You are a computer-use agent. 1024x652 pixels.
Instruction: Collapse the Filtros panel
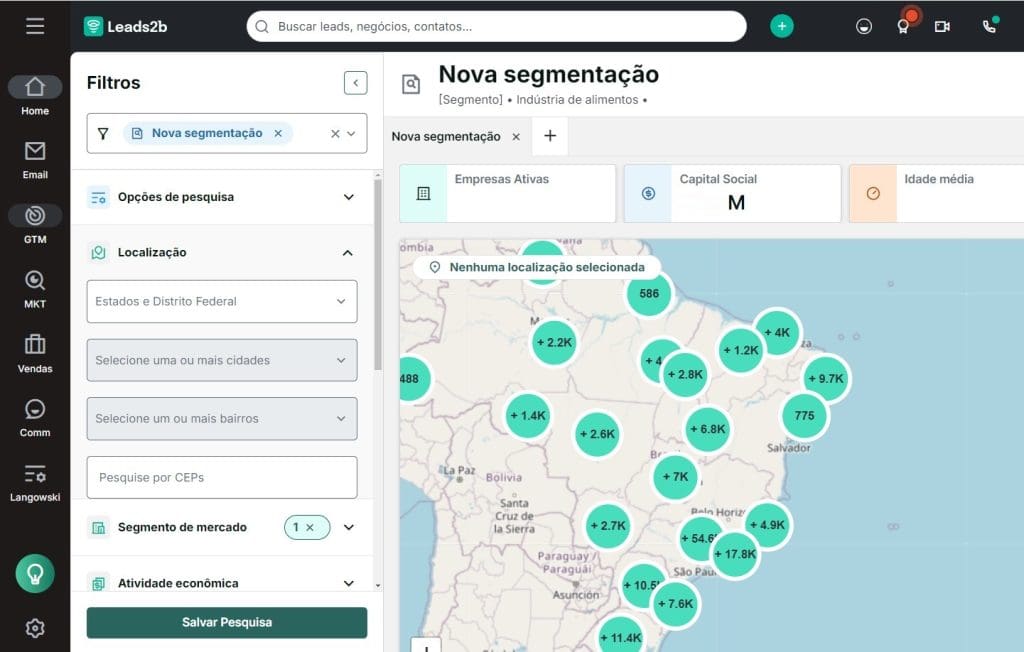point(355,83)
